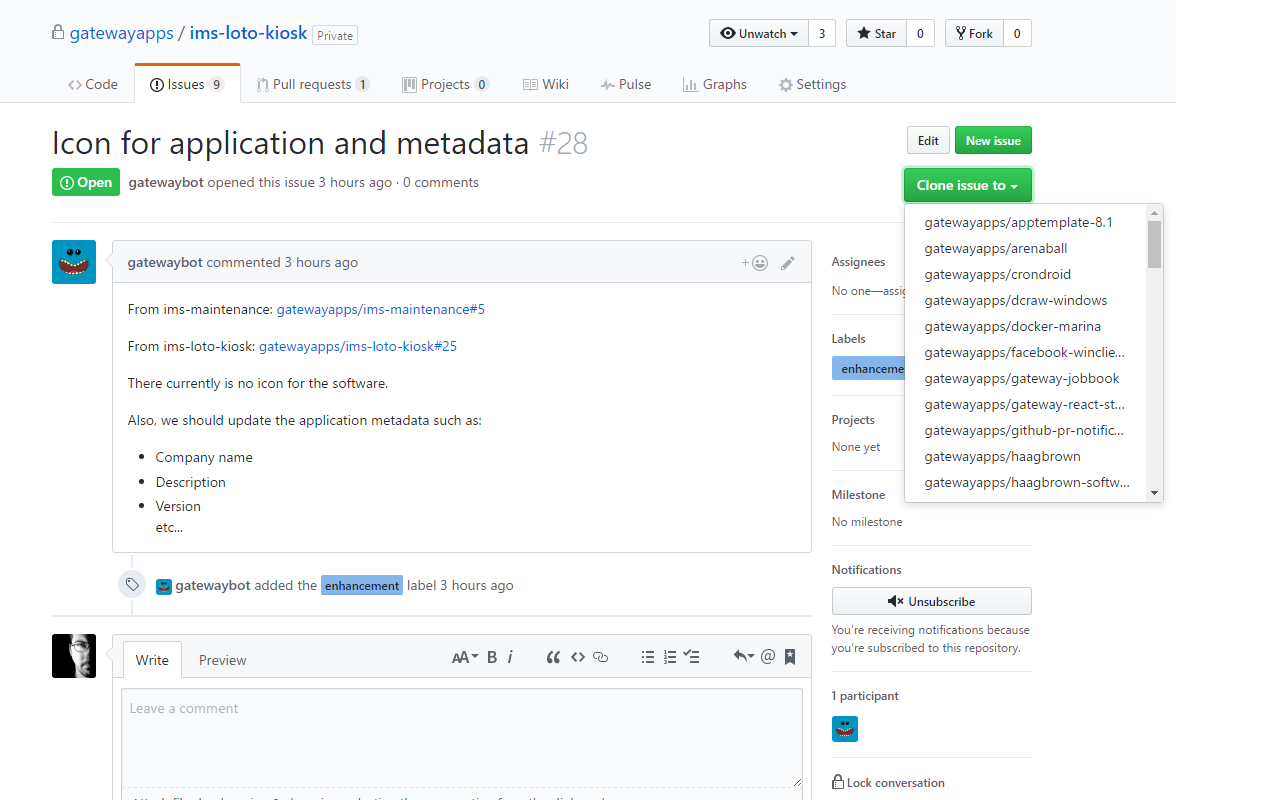This screenshot has width=1280, height=800.
Task: Click the Edit issue title button
Action: click(928, 140)
